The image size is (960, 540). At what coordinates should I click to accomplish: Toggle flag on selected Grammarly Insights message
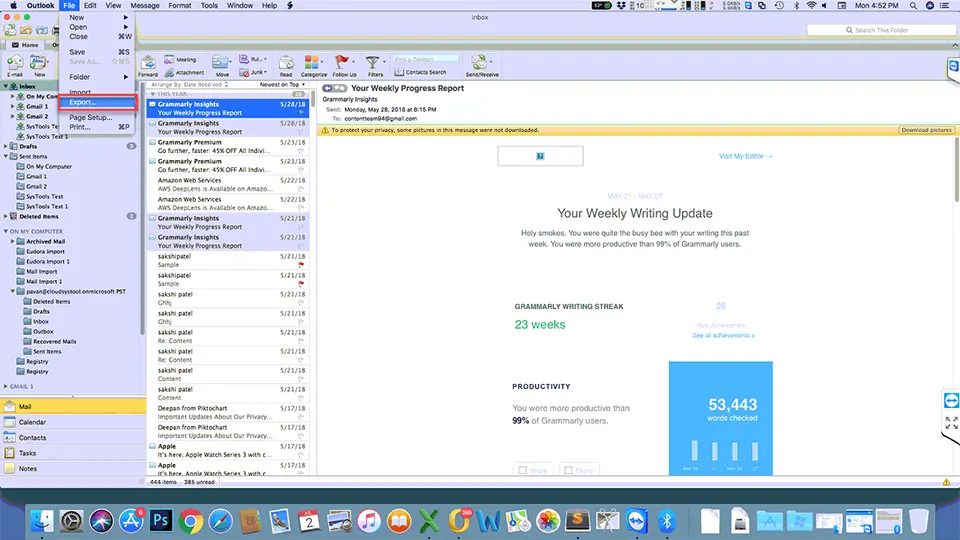pyautogui.click(x=301, y=113)
